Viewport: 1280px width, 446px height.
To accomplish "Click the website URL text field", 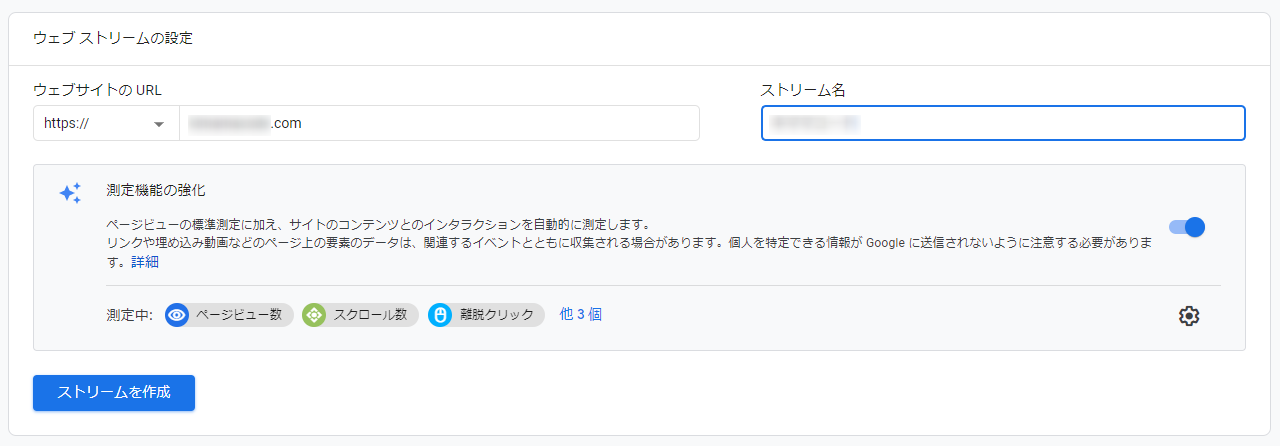I will click(439, 124).
